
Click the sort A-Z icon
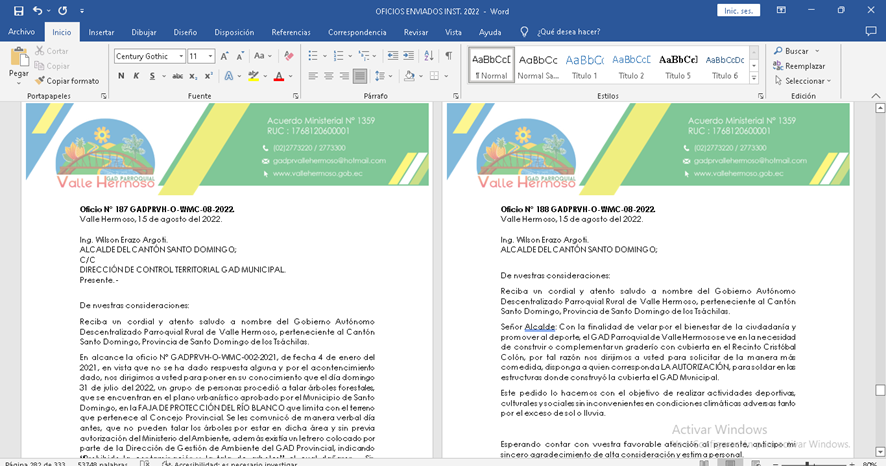click(430, 56)
